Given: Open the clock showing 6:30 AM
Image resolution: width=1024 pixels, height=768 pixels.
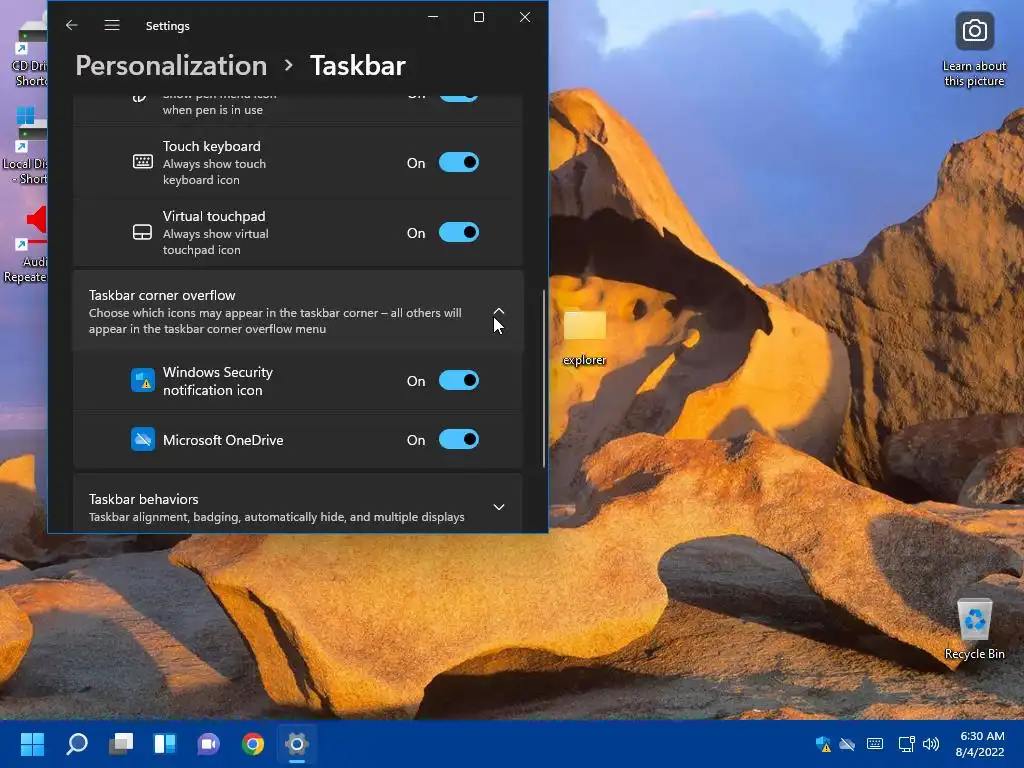Looking at the screenshot, I should (980, 744).
